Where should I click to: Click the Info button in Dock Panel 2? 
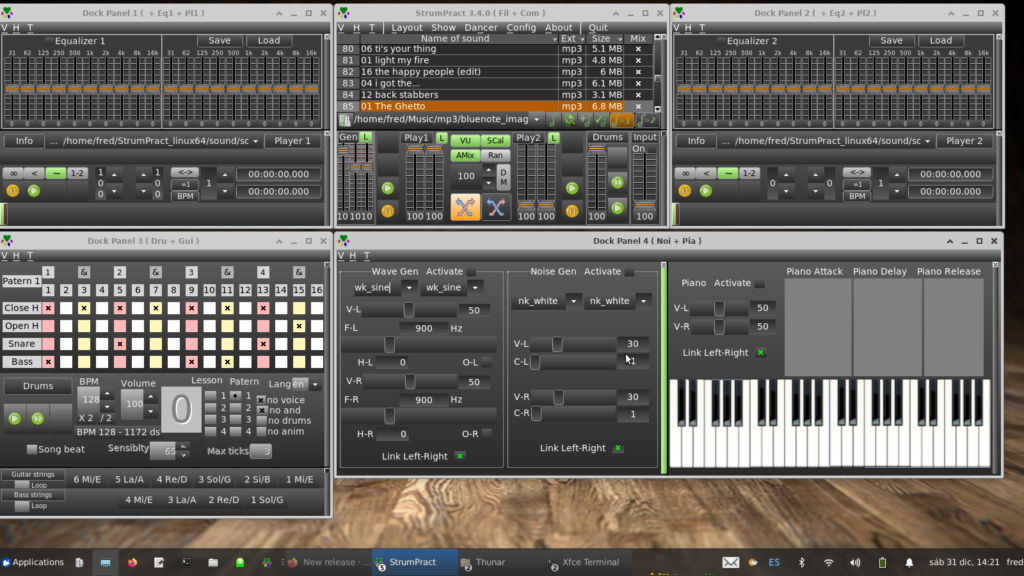tap(696, 141)
